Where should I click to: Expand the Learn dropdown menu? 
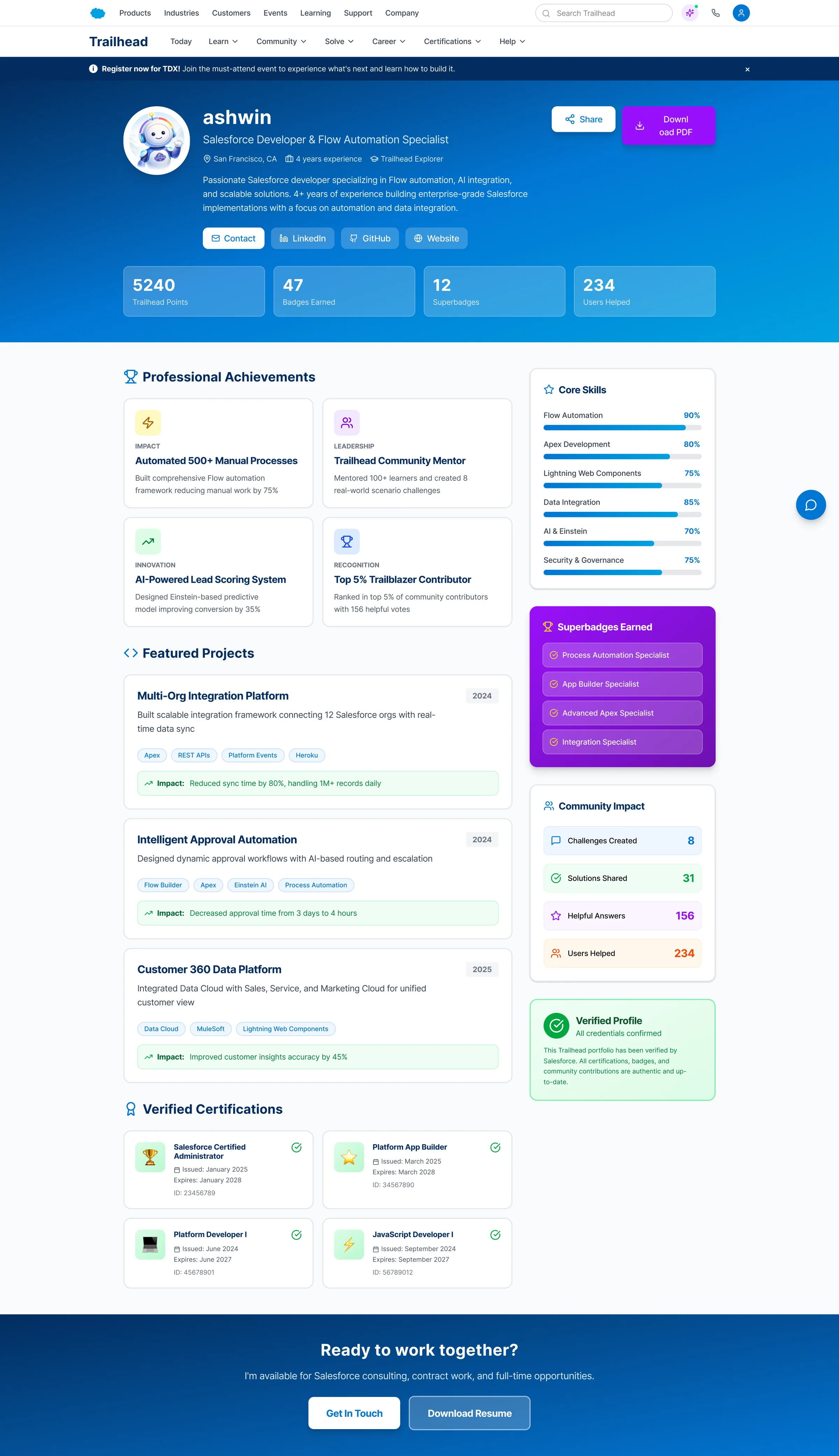pyautogui.click(x=223, y=42)
